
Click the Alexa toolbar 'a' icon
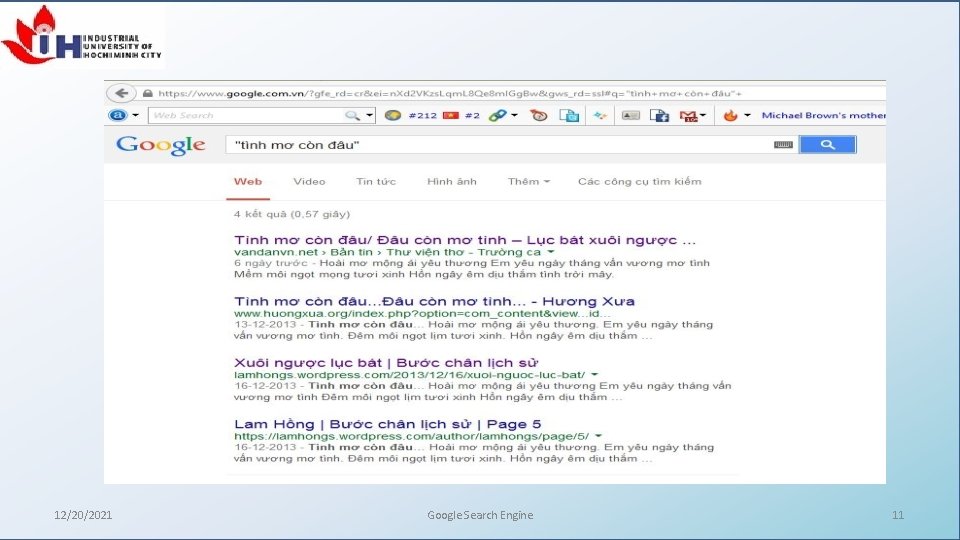click(118, 115)
